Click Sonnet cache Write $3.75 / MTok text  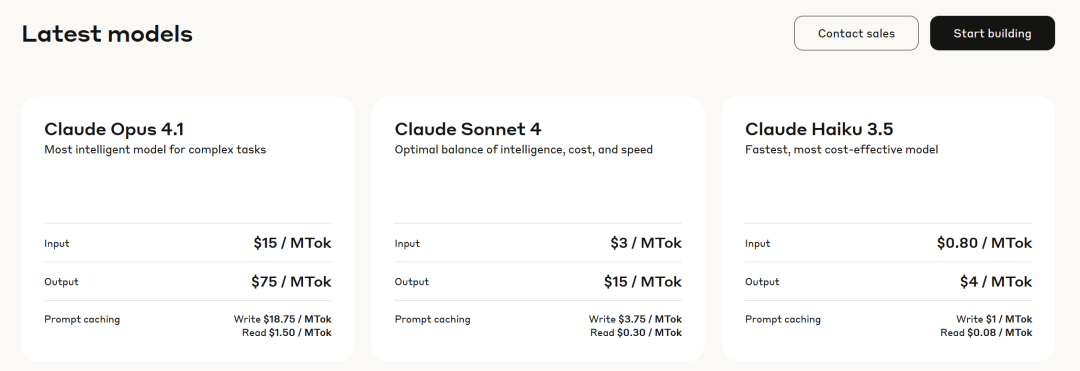click(x=635, y=319)
